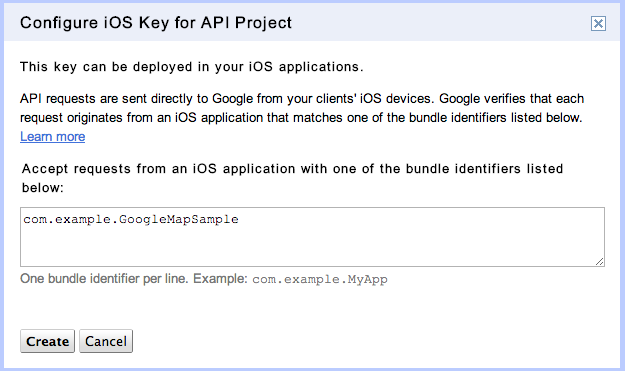Focus the bundle identifiers text area
Screen dimensions: 625x371
coord(312,237)
